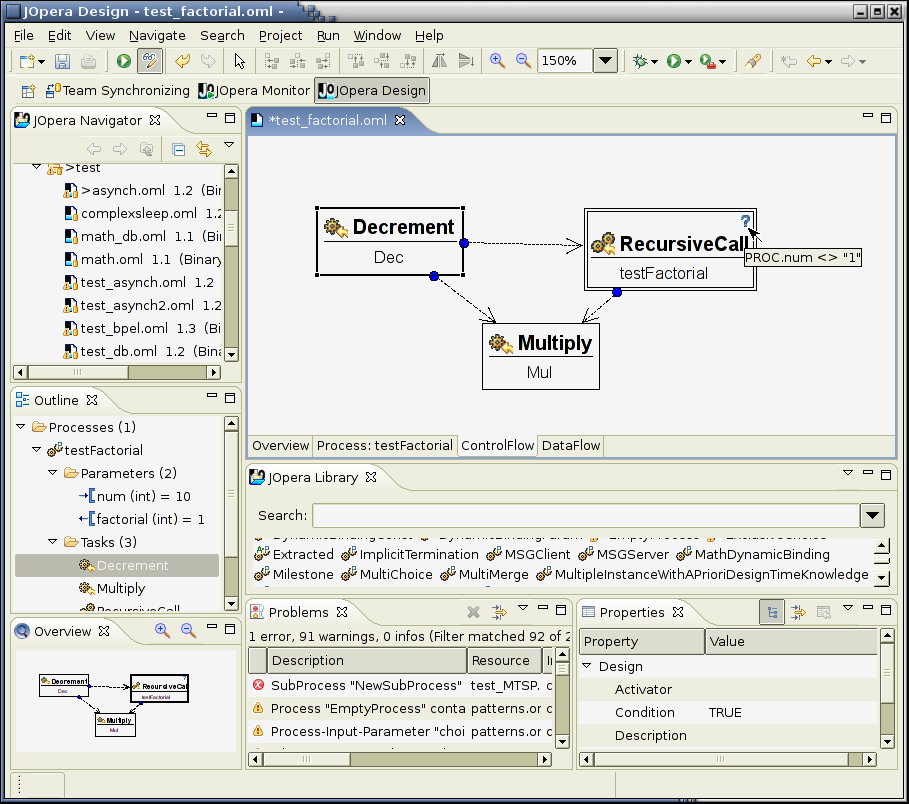Click the External Tools run icon

pyautogui.click(x=707, y=61)
